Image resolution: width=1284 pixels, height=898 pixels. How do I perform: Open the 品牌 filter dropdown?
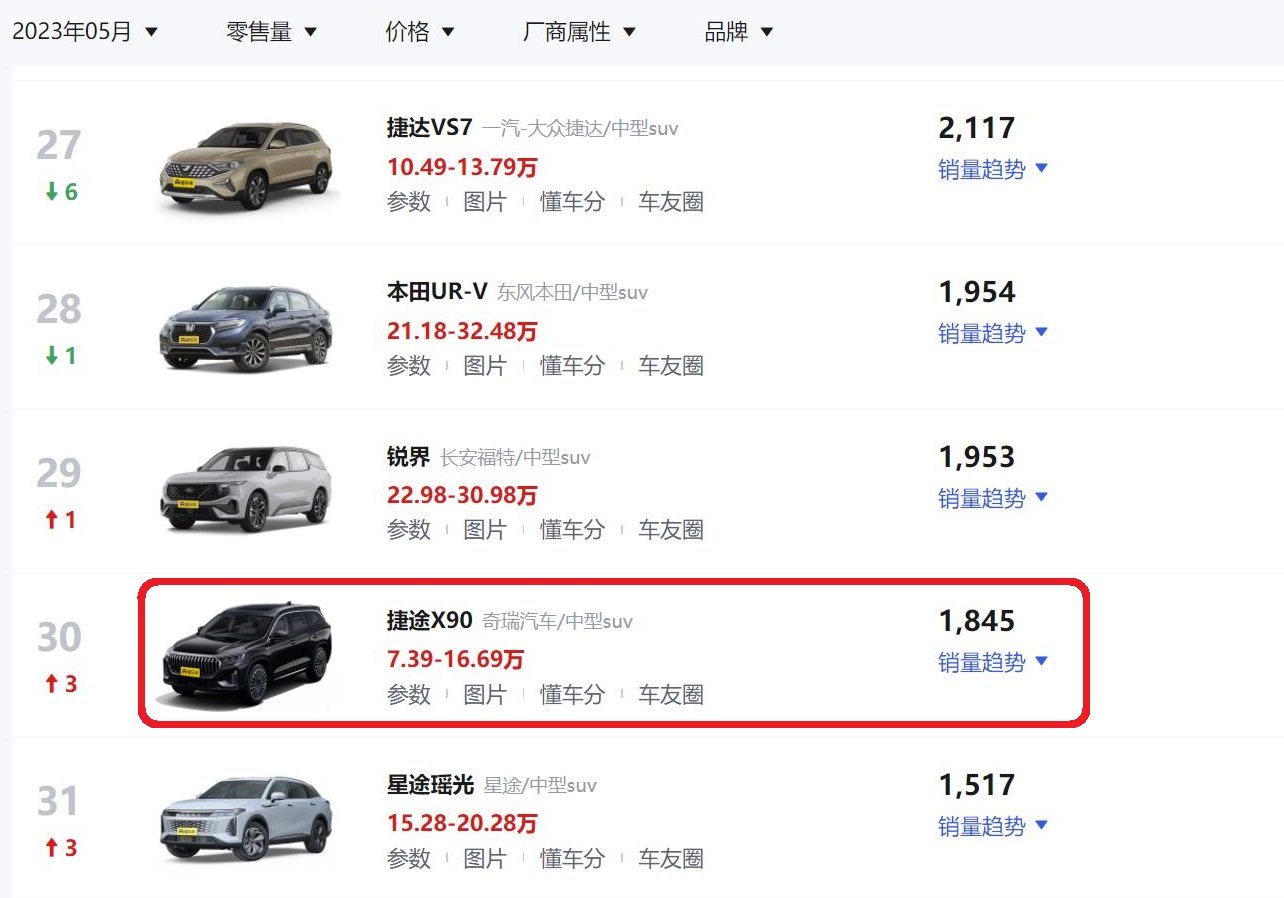739,32
